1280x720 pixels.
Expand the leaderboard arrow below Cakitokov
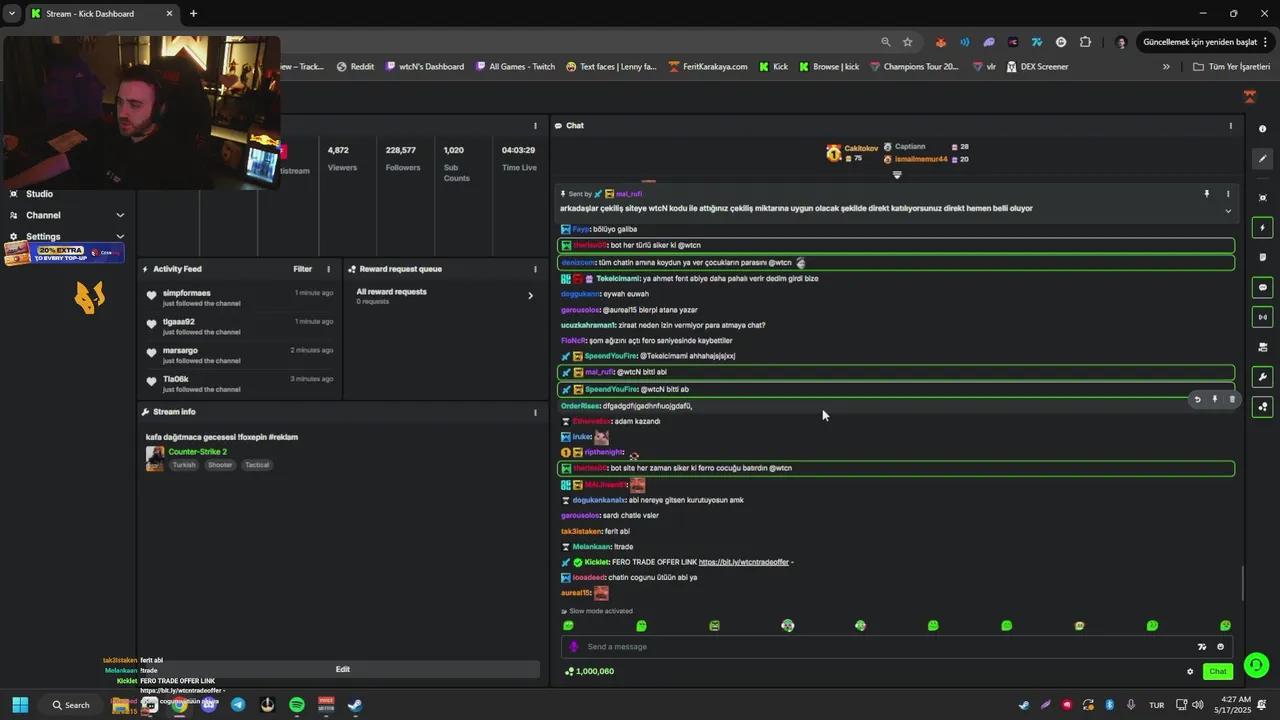click(x=897, y=175)
